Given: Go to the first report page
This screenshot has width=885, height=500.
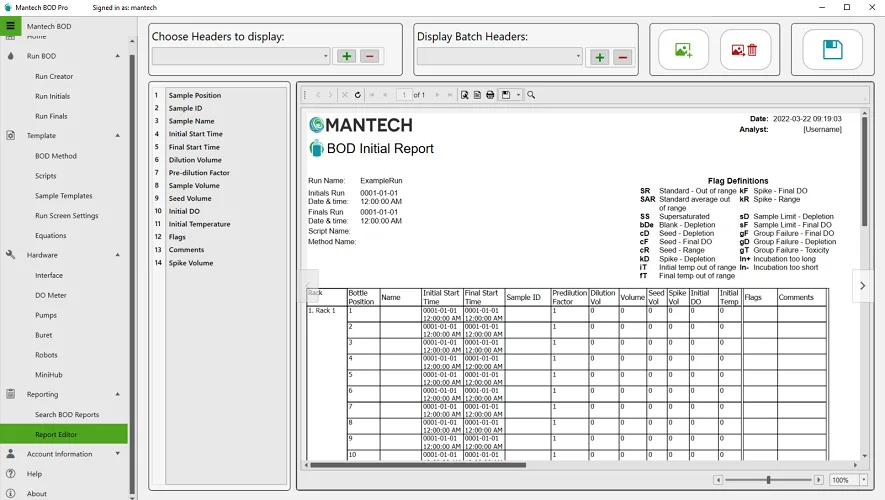Looking at the screenshot, I should (372, 95).
